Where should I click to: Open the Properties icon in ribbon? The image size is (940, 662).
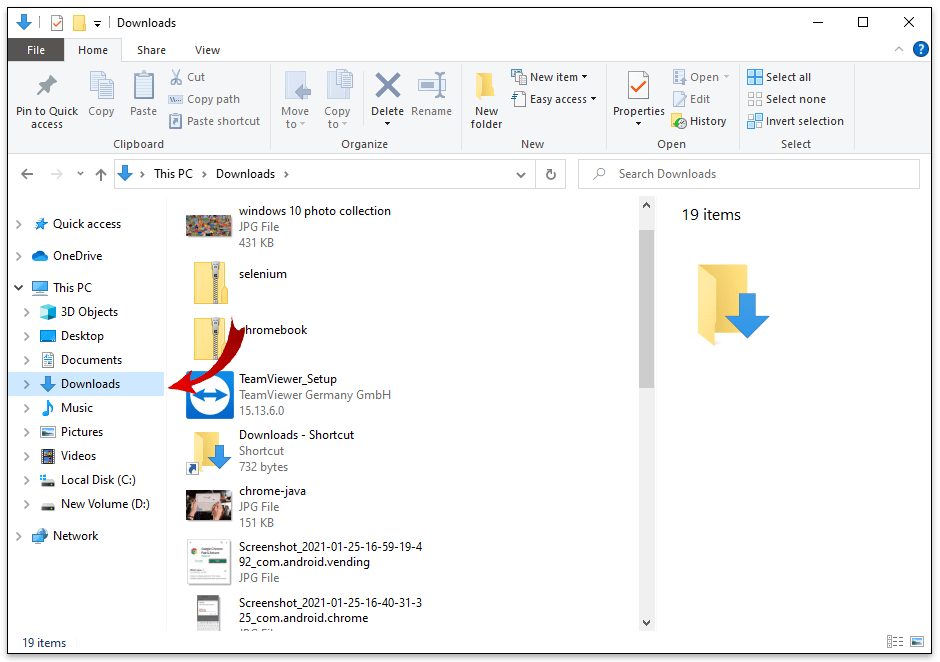[x=639, y=86]
